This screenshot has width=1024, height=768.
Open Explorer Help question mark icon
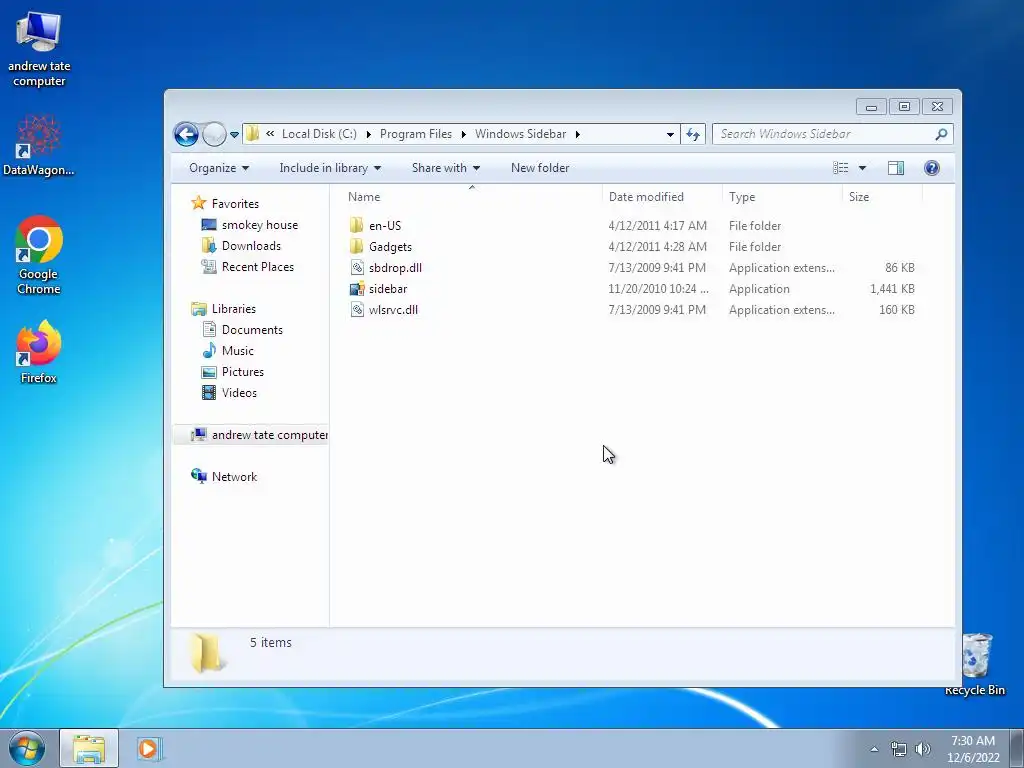(932, 168)
